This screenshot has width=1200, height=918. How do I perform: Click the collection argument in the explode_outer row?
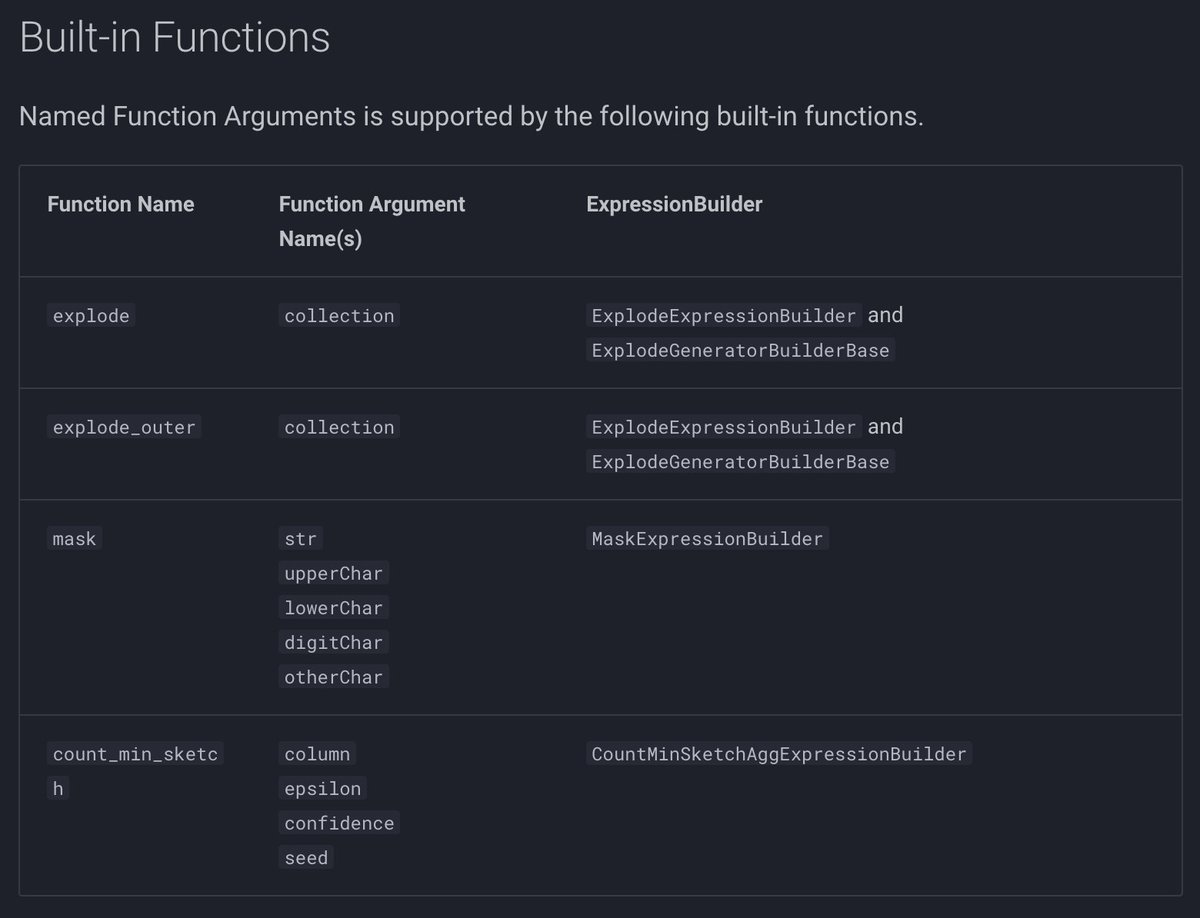tap(339, 427)
